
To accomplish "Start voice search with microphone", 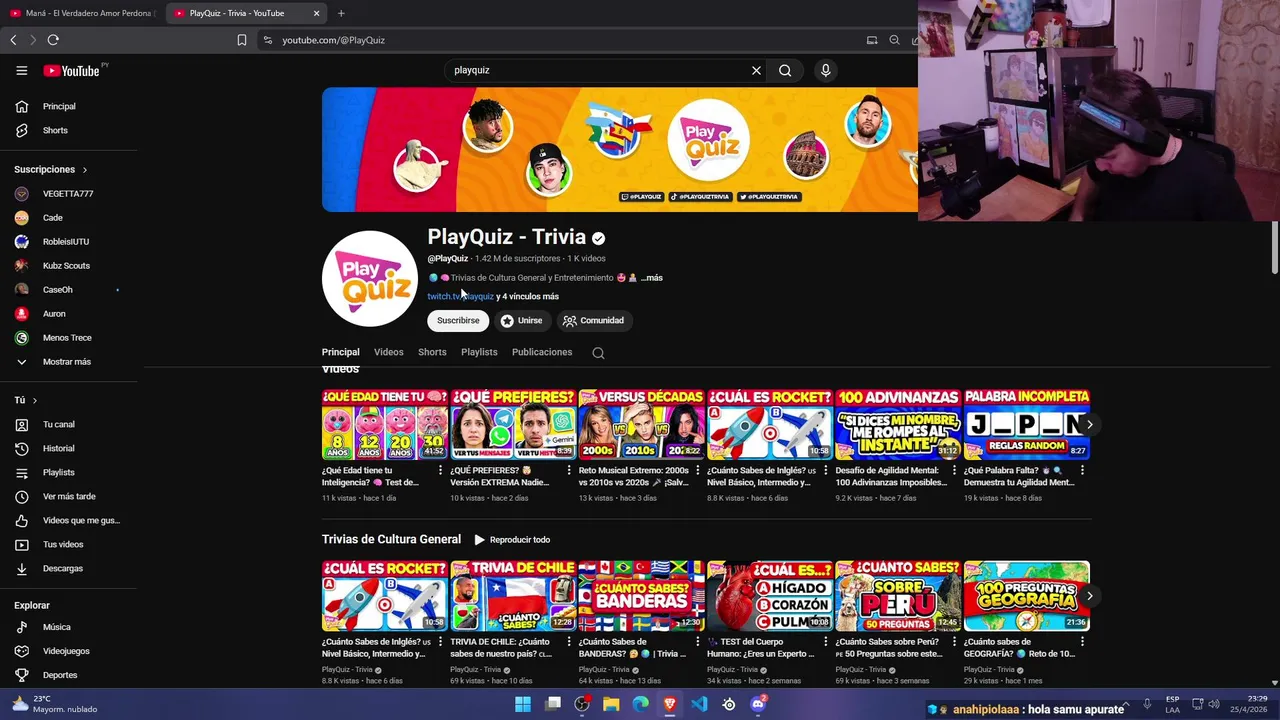I will click(x=825, y=70).
